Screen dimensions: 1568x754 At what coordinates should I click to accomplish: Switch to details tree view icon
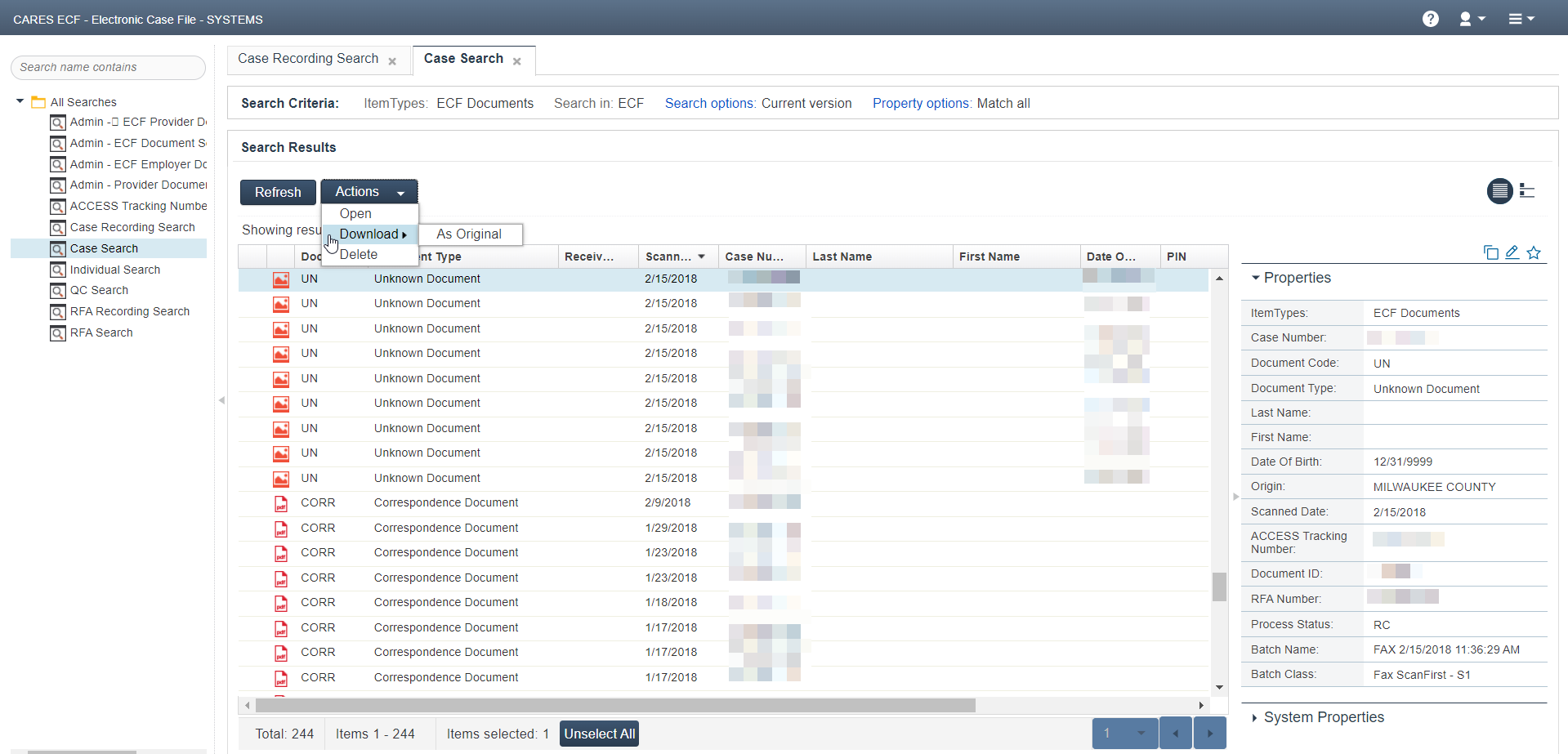point(1527,191)
